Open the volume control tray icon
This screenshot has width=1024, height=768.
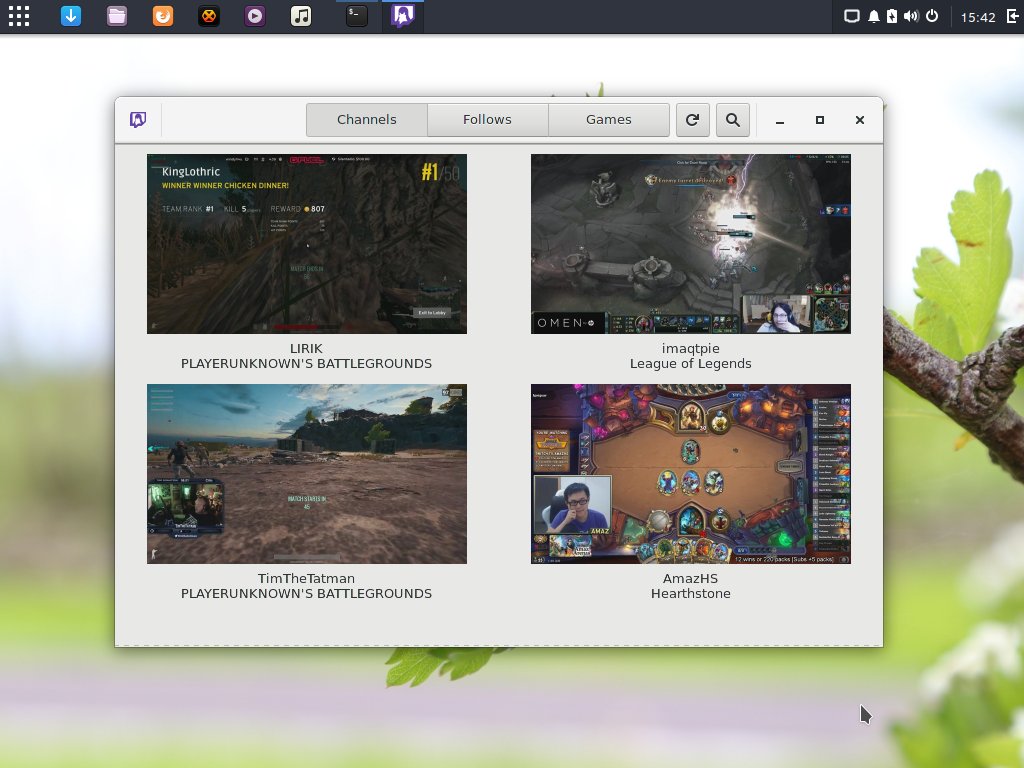click(911, 16)
